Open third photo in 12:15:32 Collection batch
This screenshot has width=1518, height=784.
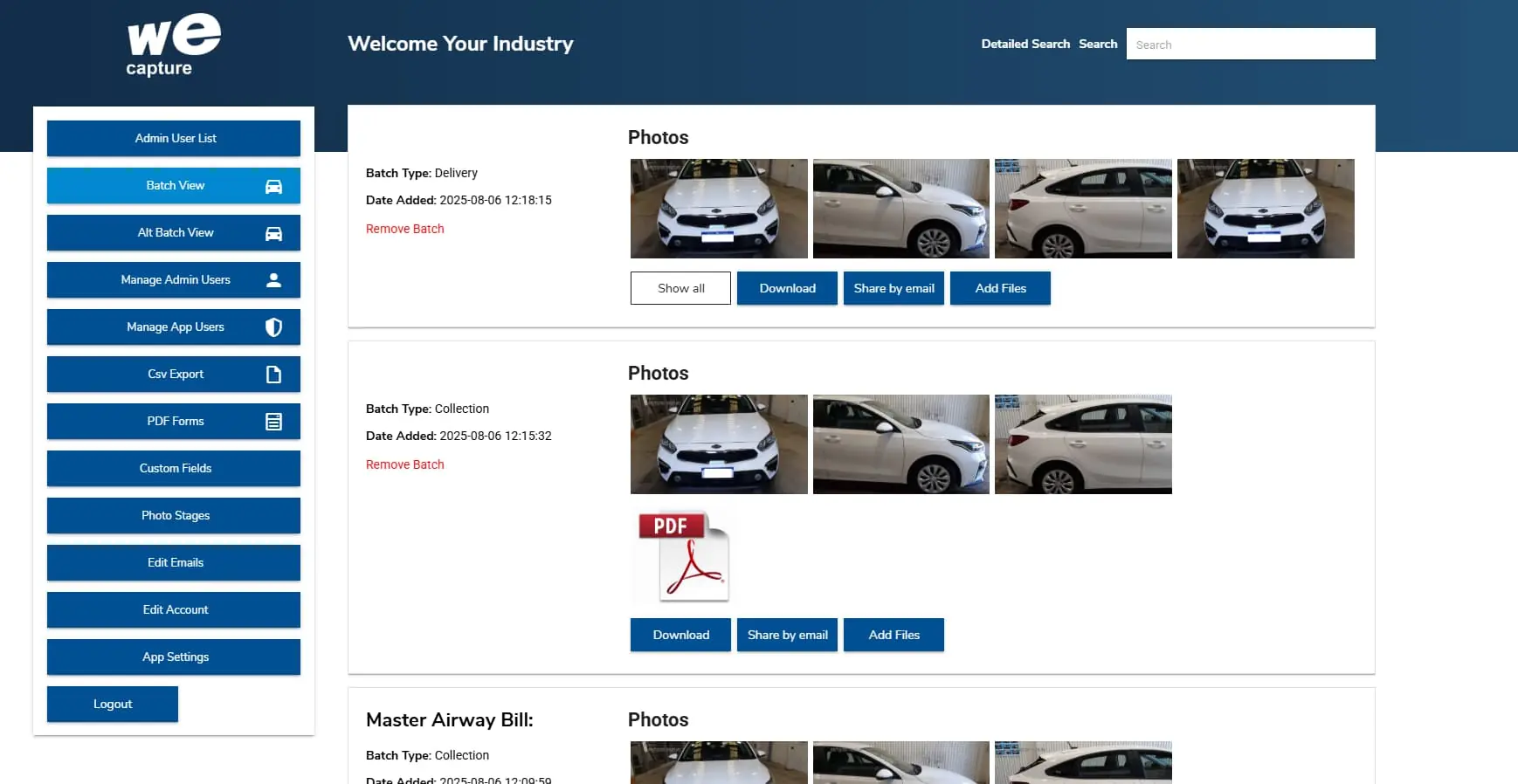(1083, 444)
